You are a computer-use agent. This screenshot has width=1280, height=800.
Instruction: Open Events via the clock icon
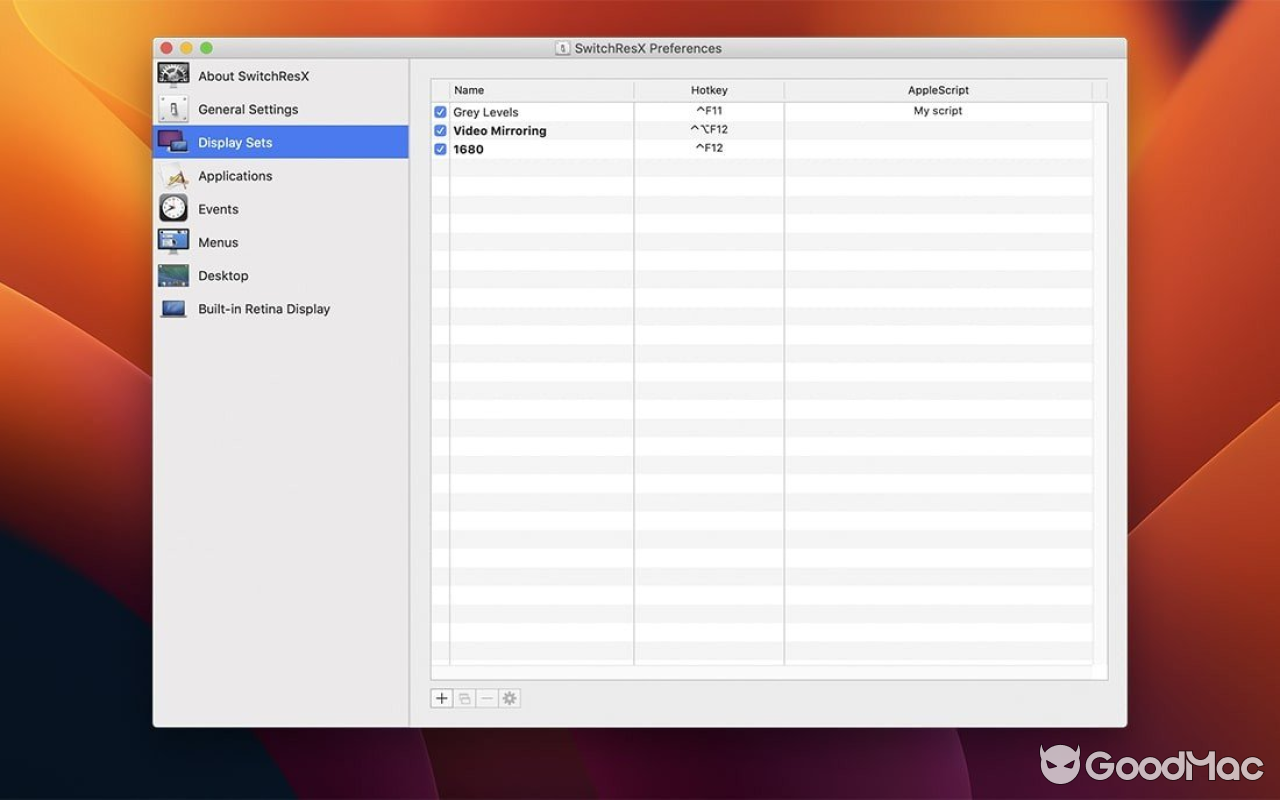172,208
